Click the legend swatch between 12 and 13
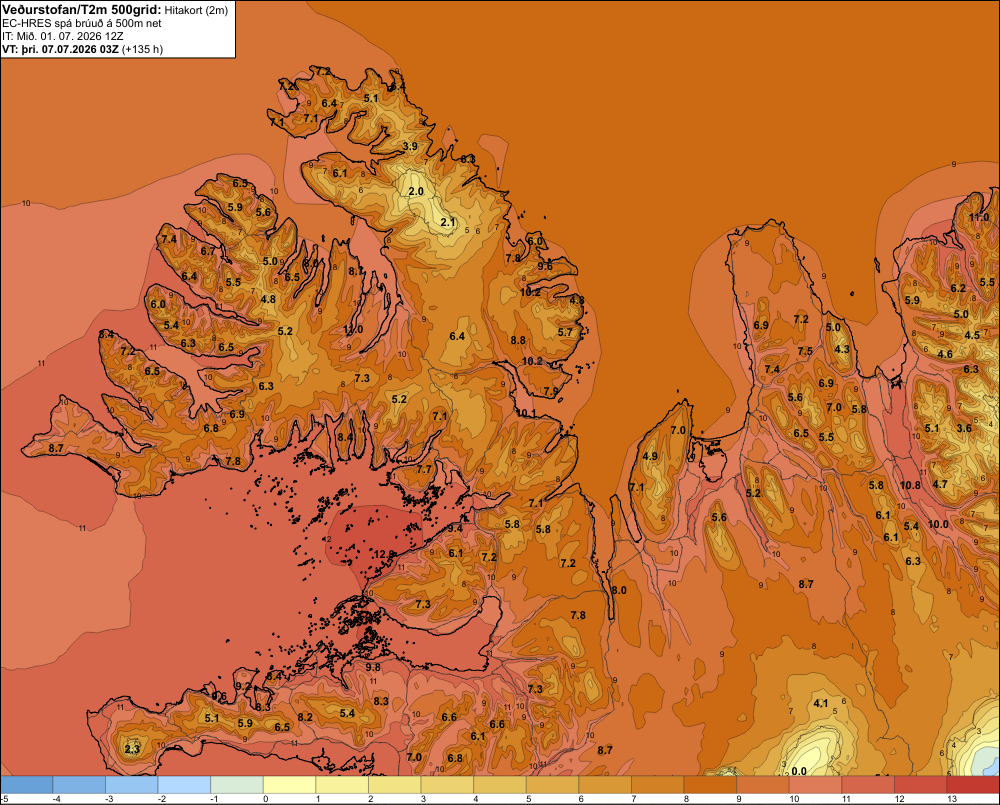Viewport: 1000px width, 805px height. [921, 784]
